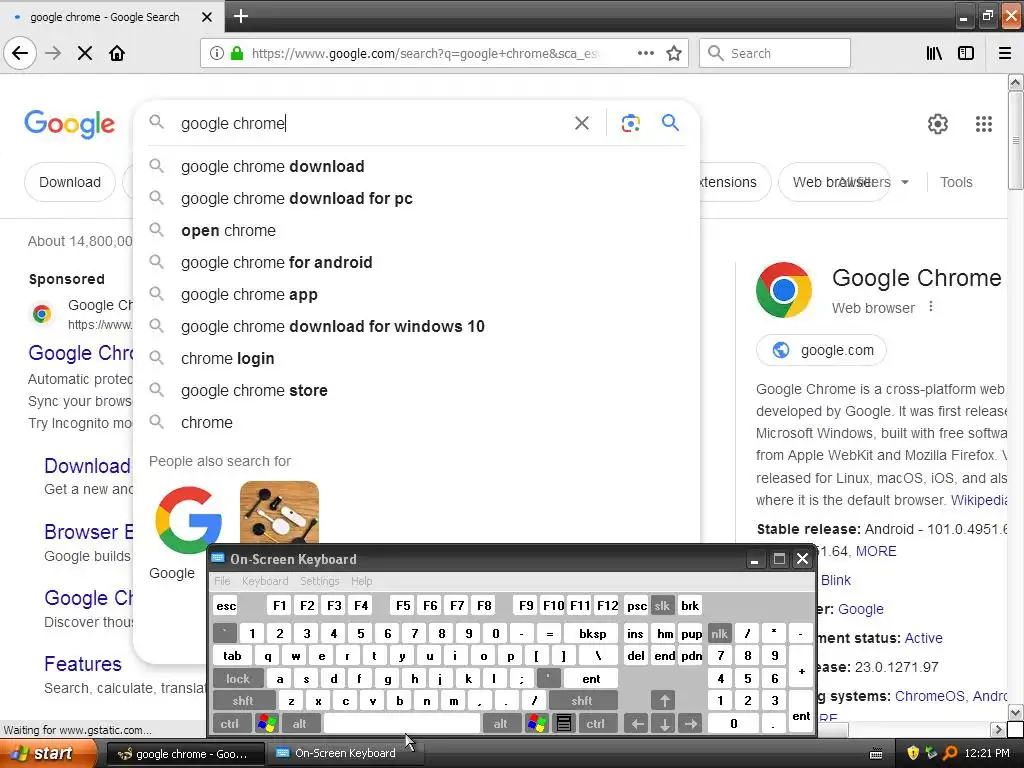The image size is (1024, 768).
Task: Click the Google Chrome logo in knowledge panel
Action: pos(784,290)
